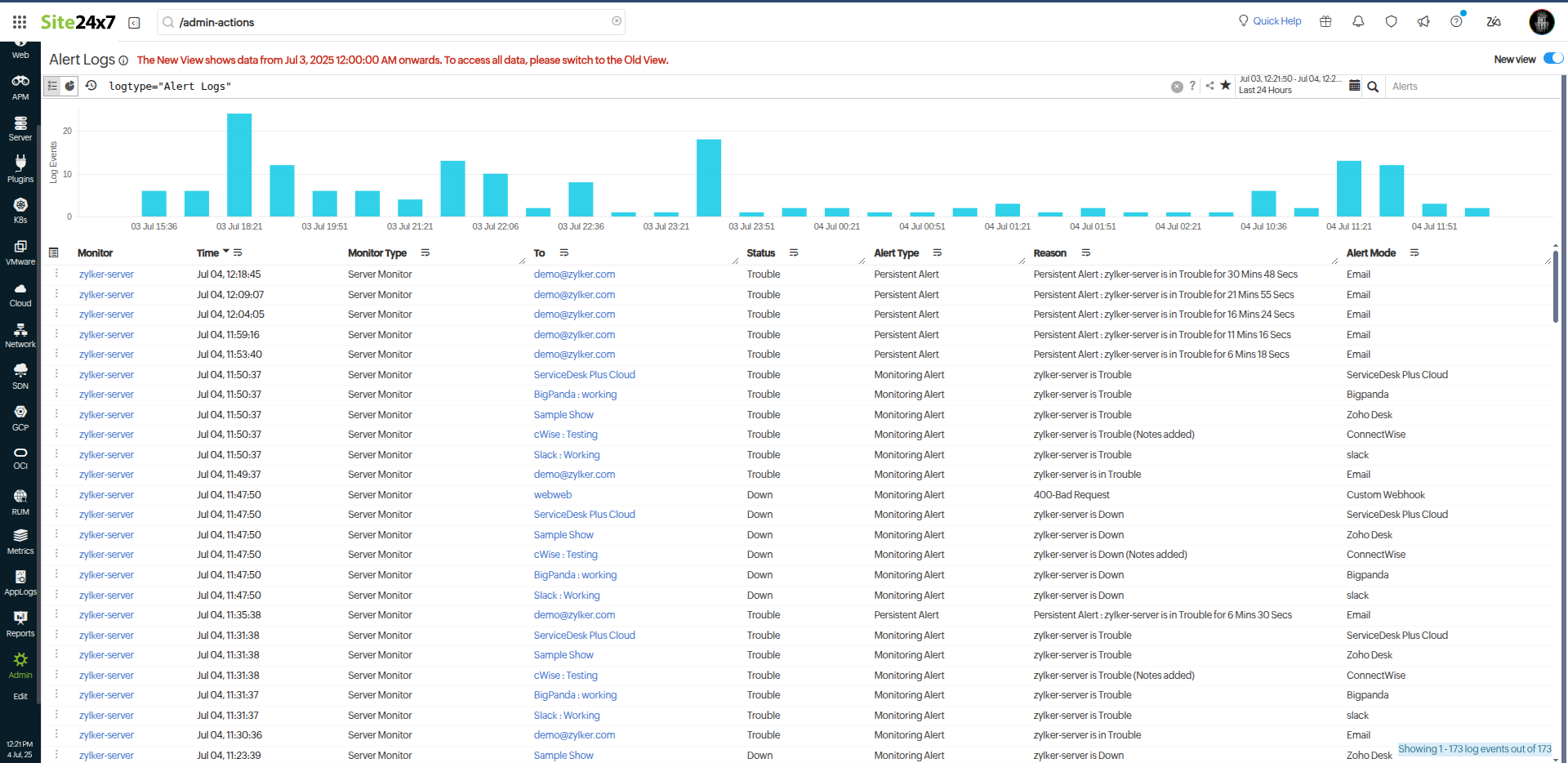Viewport: 1568px width, 763px height.
Task: Go to Reports in left sidebar
Action: (x=20, y=623)
